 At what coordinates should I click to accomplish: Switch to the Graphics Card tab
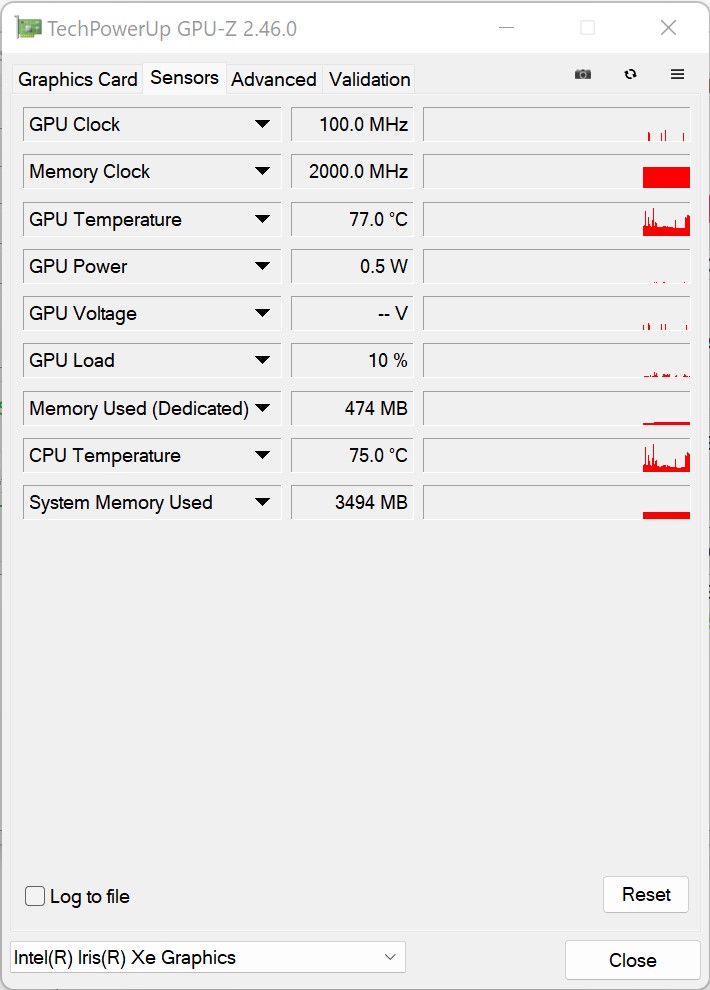78,79
